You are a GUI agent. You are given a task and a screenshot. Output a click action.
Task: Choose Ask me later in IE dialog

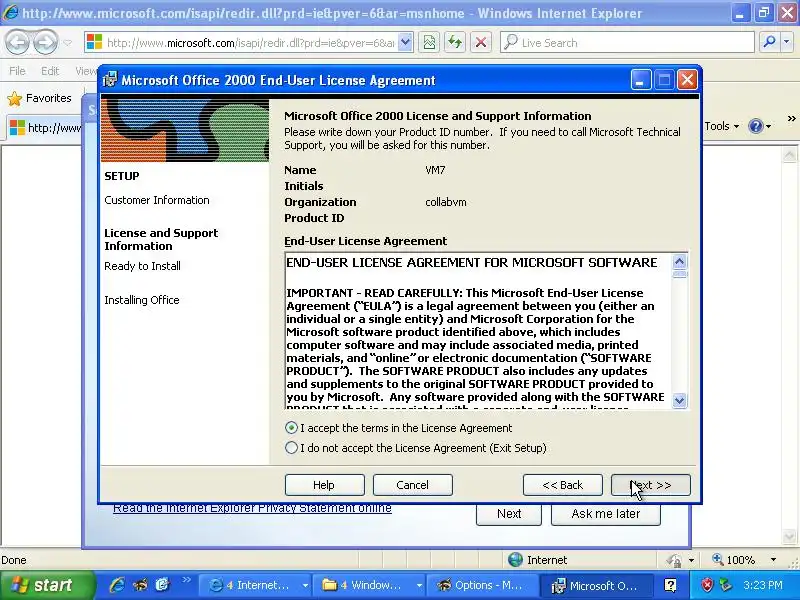pos(606,514)
